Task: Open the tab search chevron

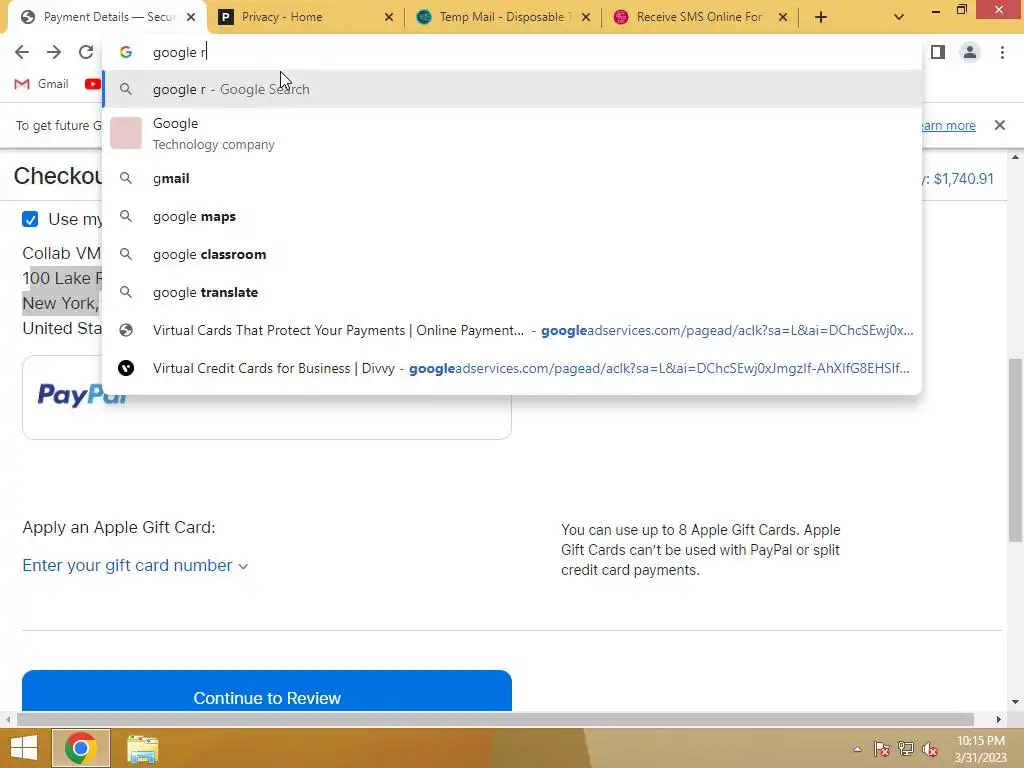Action: pyautogui.click(x=899, y=17)
